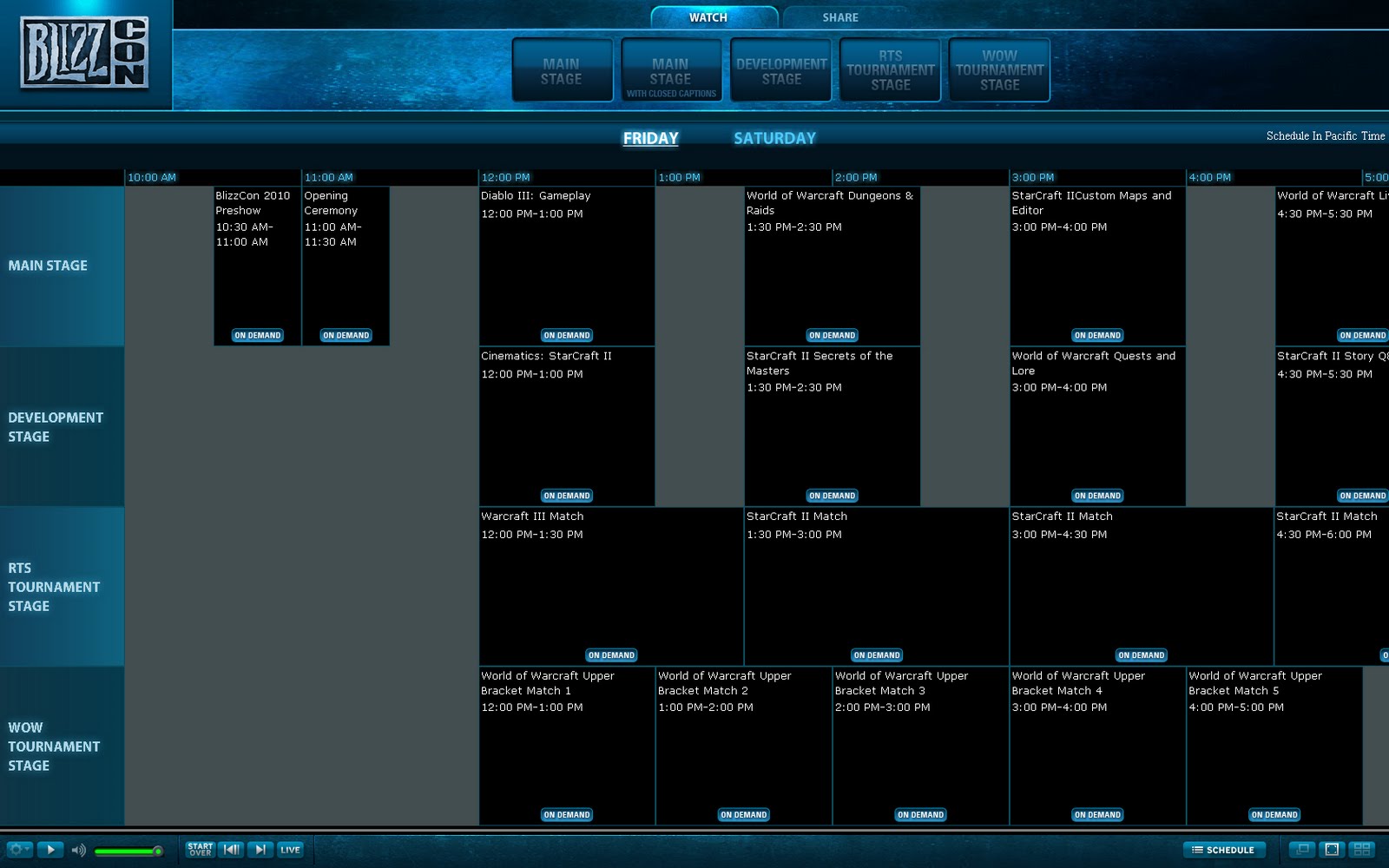
Task: Skip back with the previous-track icon
Action: 231,850
